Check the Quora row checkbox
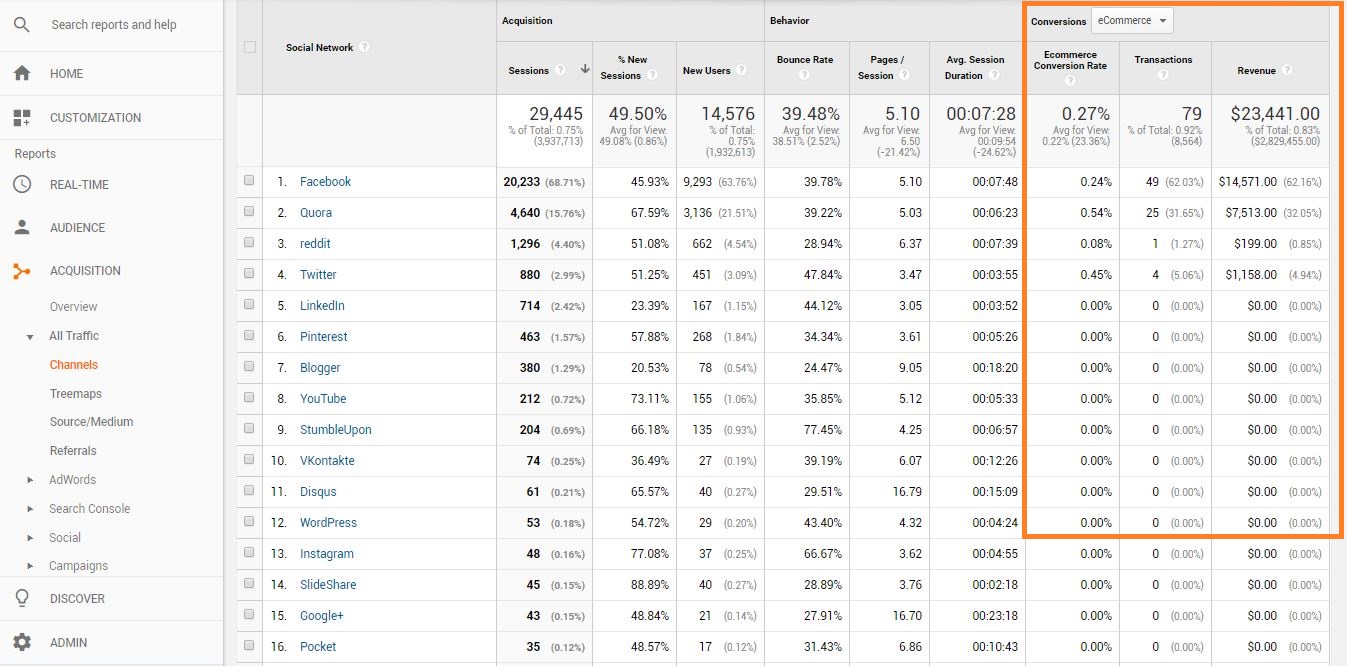 tap(249, 212)
